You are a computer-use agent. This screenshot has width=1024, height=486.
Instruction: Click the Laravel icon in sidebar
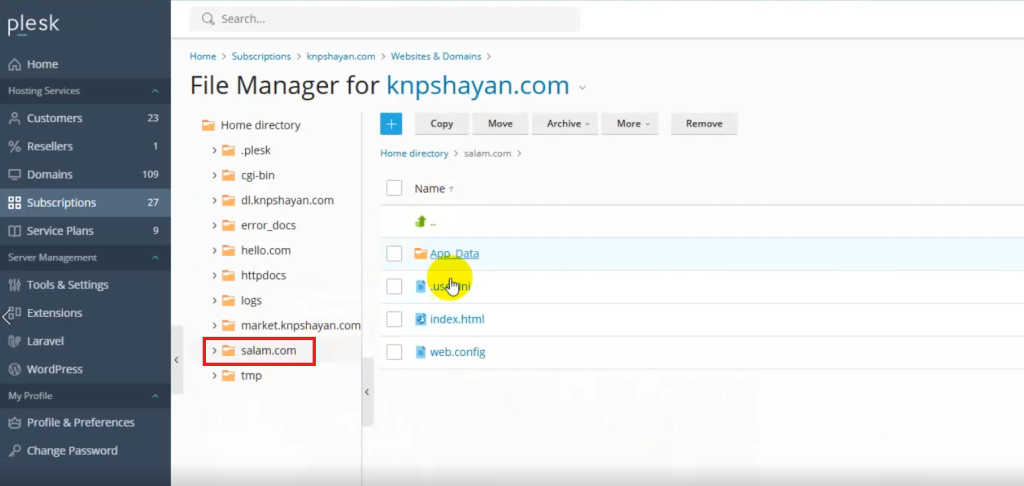click(14, 341)
